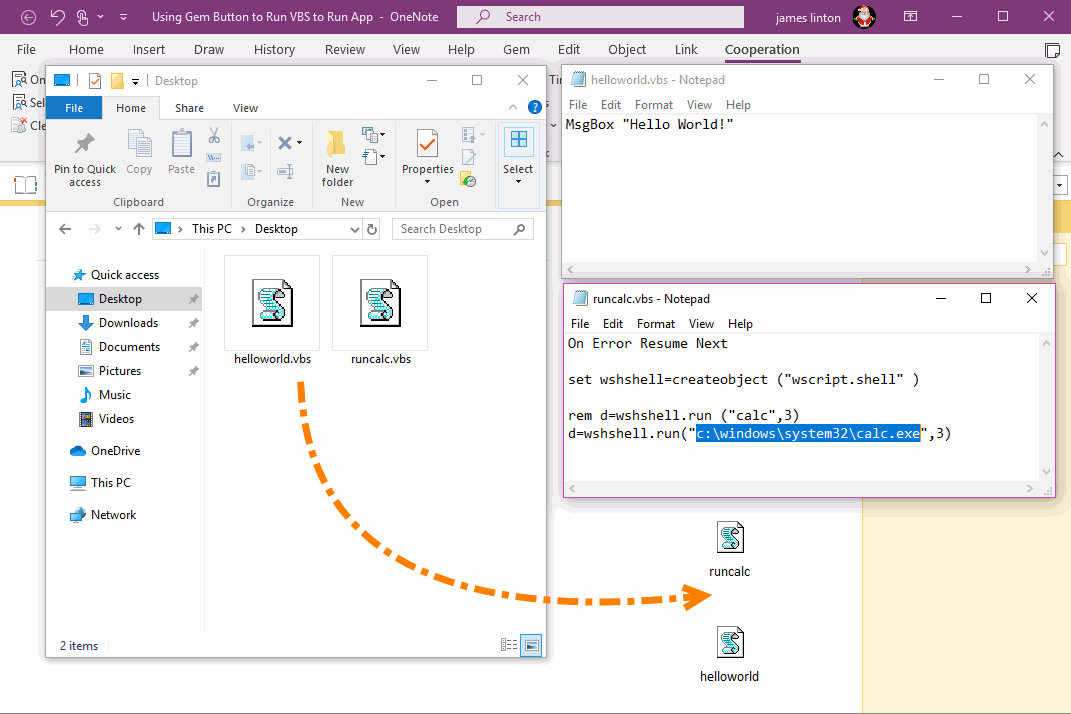Select runcalc.vbs file in Explorer
Screen dimensions: 1071x714
coord(380,312)
